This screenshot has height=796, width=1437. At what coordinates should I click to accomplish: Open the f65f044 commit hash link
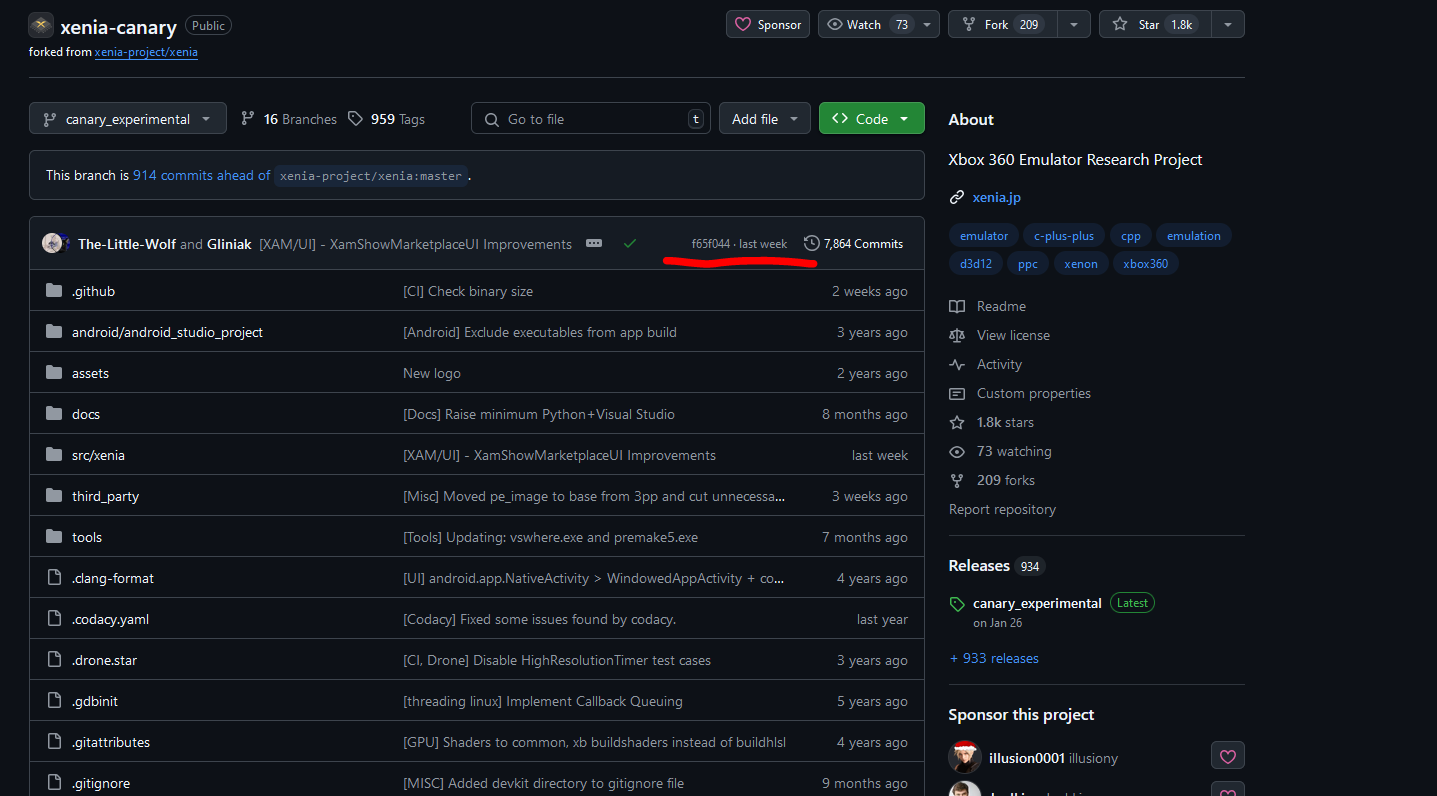coord(710,244)
